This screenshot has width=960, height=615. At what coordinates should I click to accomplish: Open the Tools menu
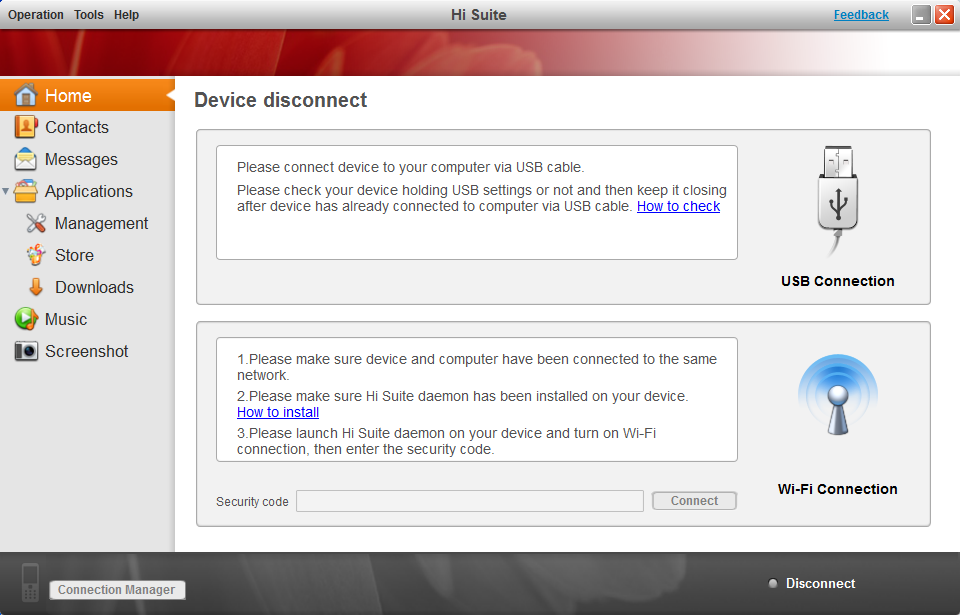point(88,14)
